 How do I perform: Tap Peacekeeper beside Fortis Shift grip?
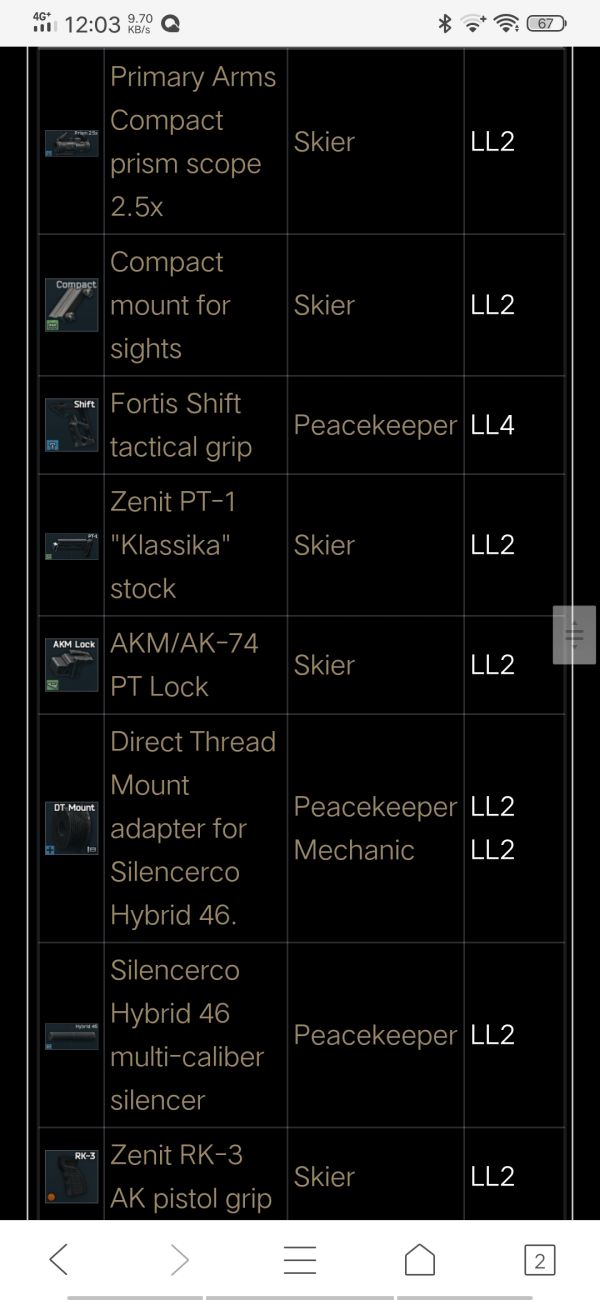pos(375,425)
